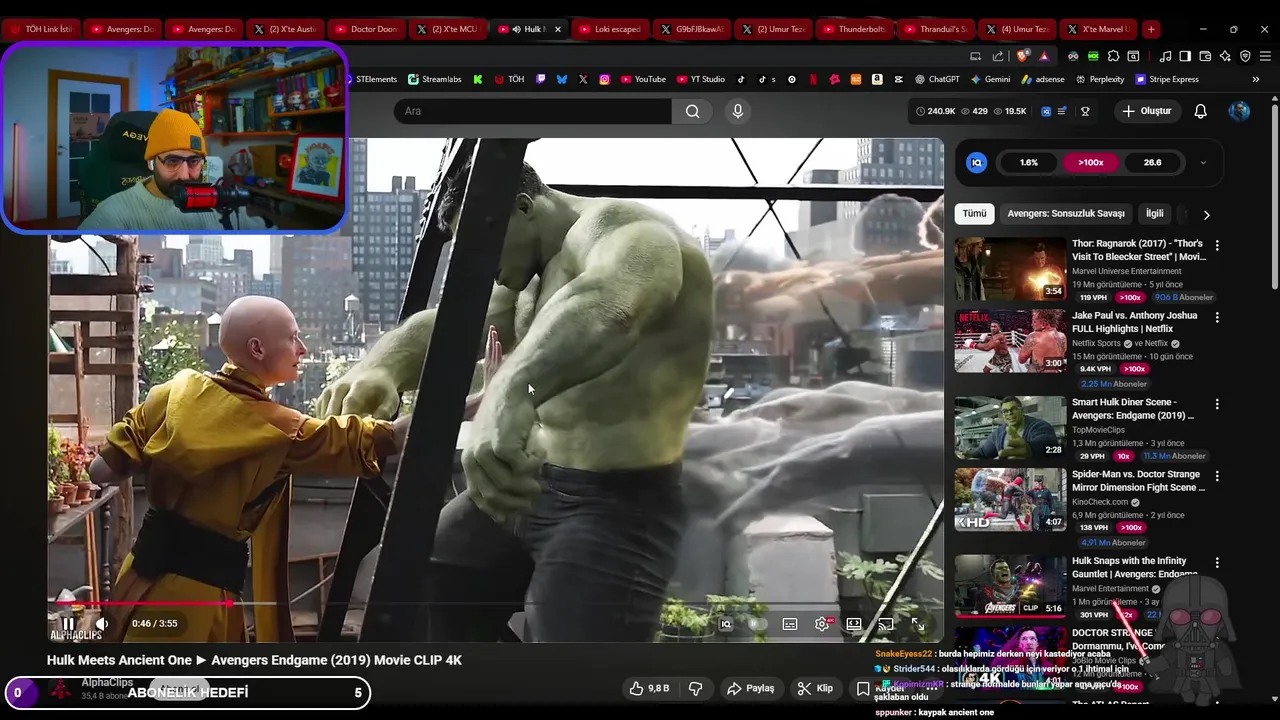Image resolution: width=1280 pixels, height=720 pixels.
Task: Open YT Studio bookmark
Action: click(701, 79)
